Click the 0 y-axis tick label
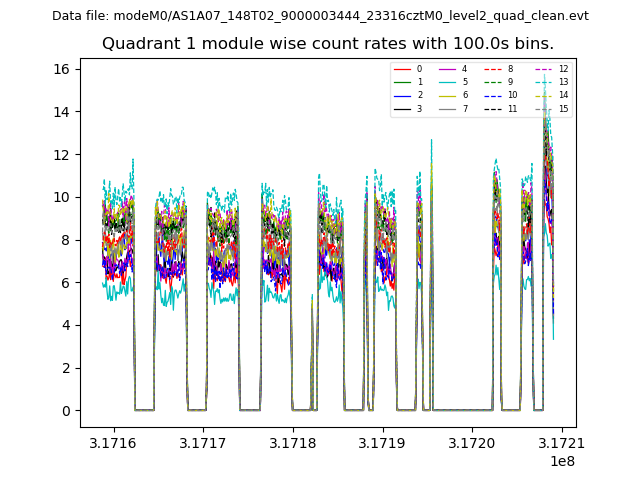The image size is (640, 480). click(x=66, y=411)
